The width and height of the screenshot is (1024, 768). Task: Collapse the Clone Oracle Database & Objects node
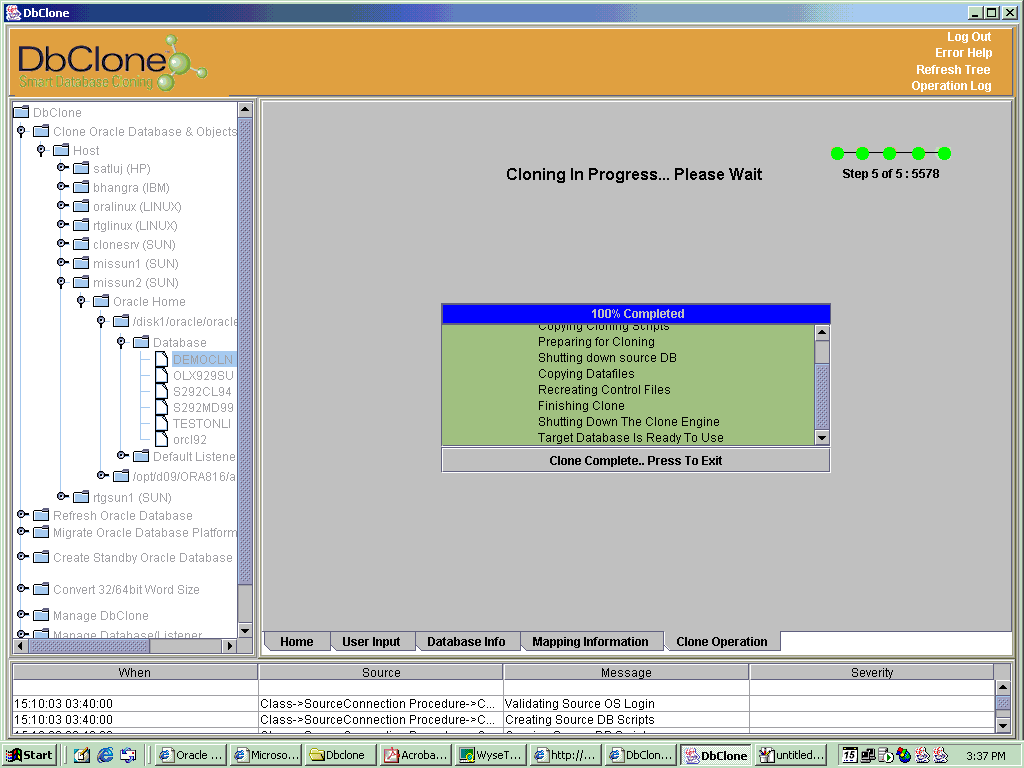[21, 131]
